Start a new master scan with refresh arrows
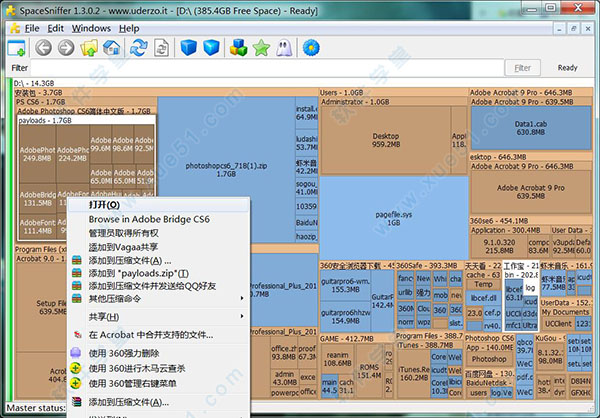This screenshot has height=418, width=600. point(139,48)
